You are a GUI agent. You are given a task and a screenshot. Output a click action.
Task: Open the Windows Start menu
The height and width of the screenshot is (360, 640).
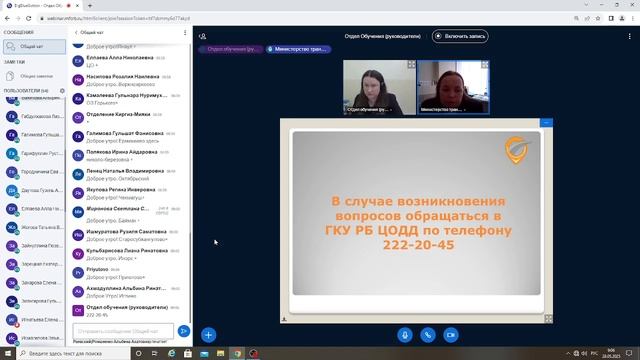coord(8,353)
